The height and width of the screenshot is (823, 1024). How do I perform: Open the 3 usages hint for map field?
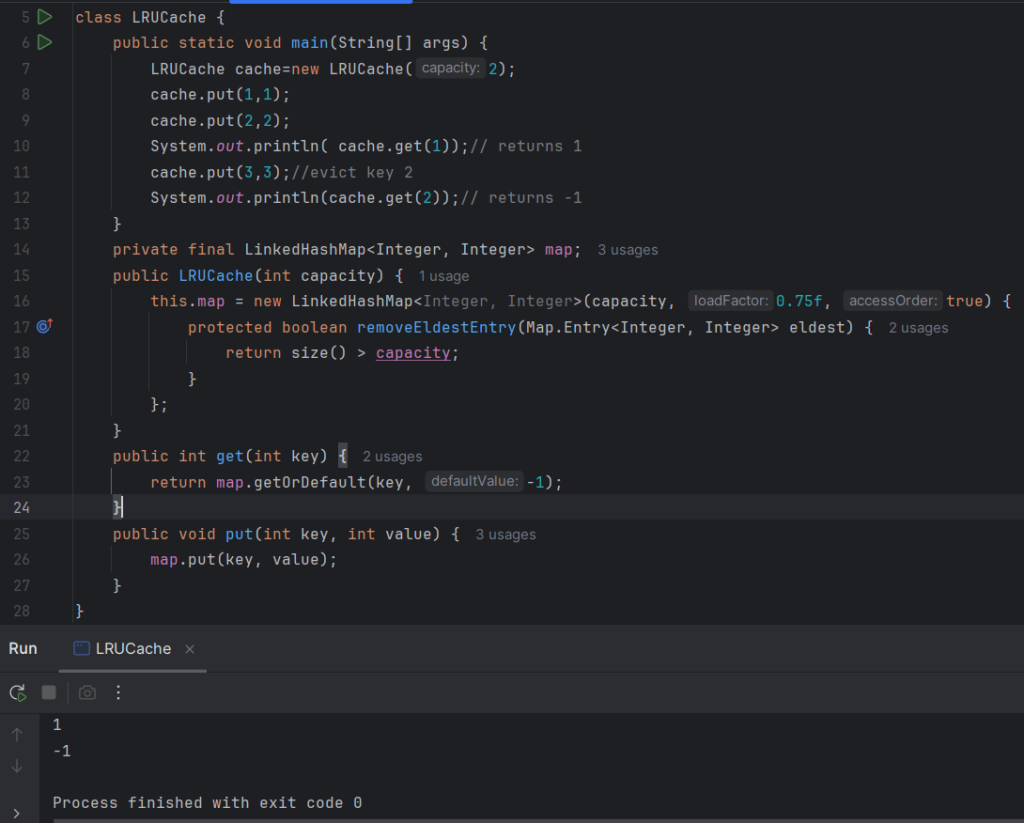[x=627, y=250]
